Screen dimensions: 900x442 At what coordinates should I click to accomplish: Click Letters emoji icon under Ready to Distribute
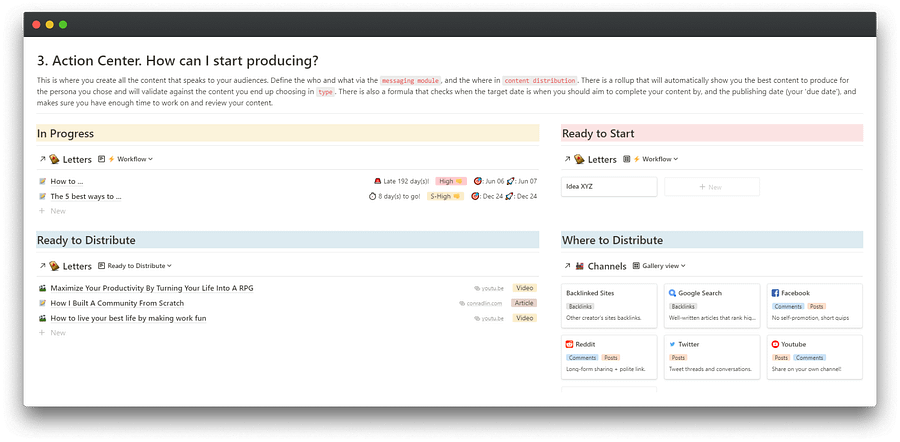[55, 266]
